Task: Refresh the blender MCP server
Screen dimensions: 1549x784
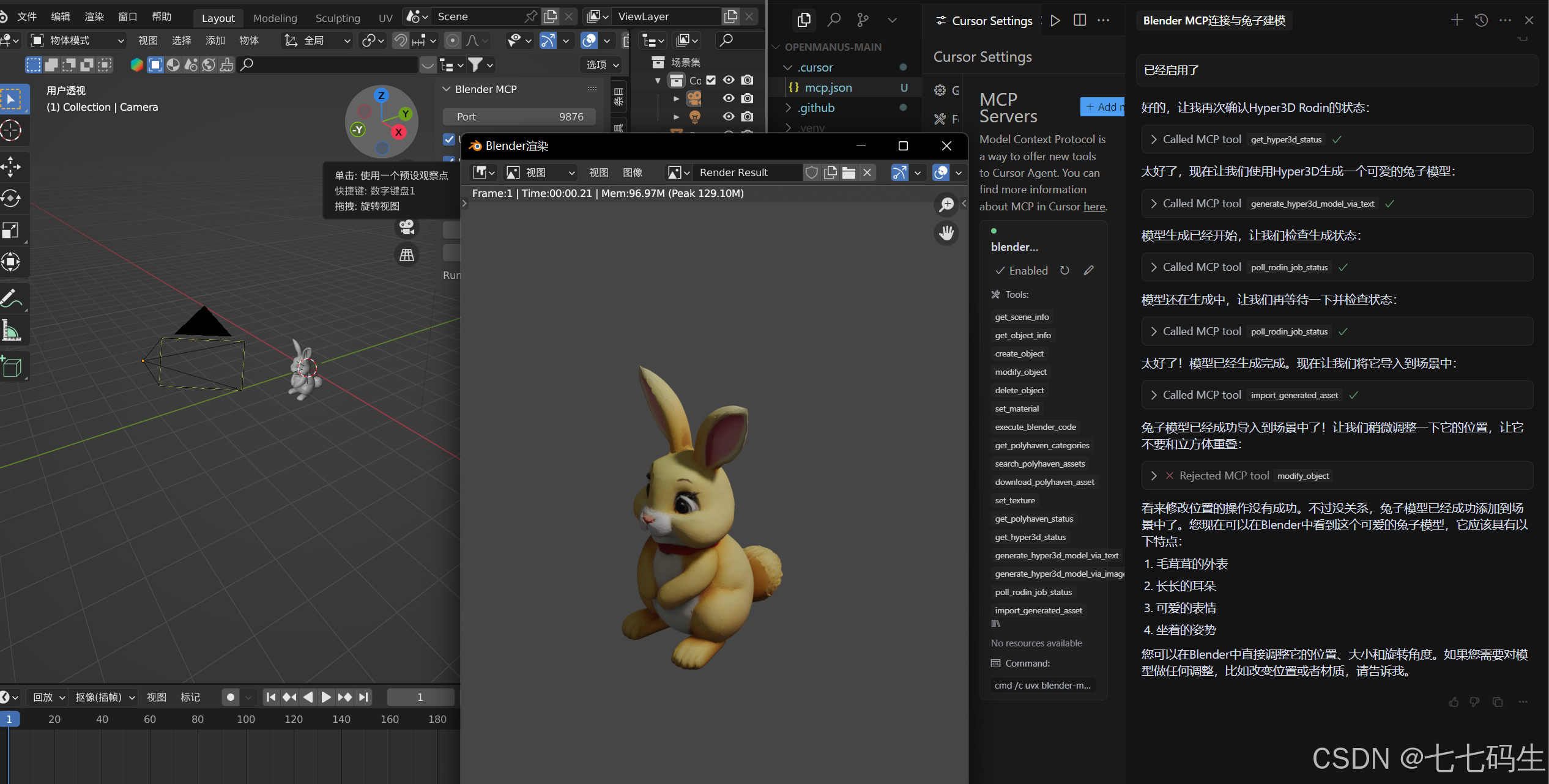Action: (1064, 270)
